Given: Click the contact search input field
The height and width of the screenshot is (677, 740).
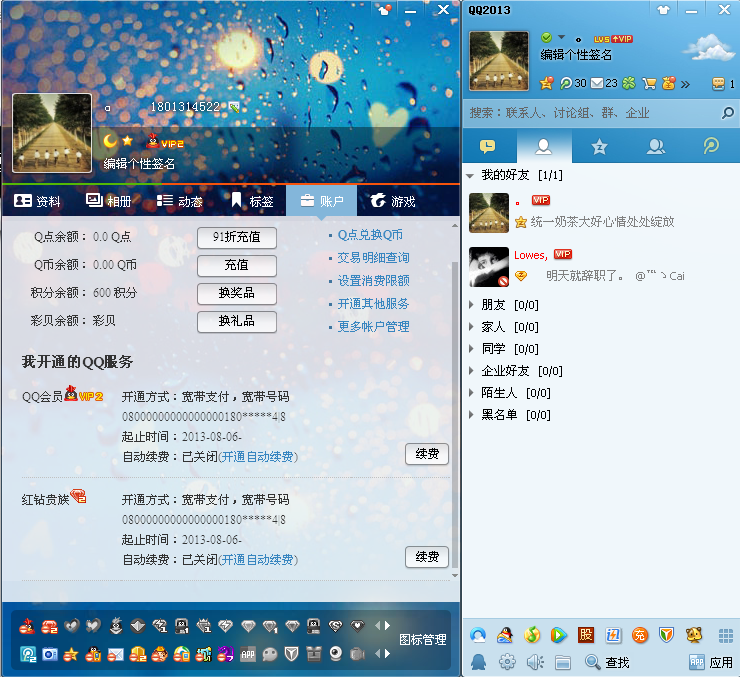Looking at the screenshot, I should [592, 113].
